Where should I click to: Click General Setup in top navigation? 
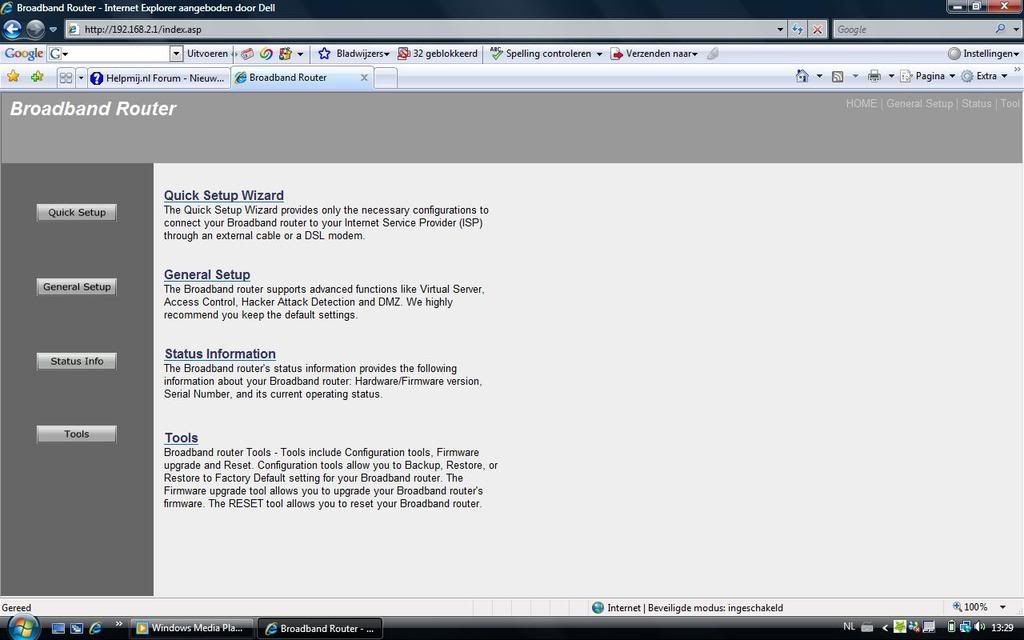(x=919, y=104)
